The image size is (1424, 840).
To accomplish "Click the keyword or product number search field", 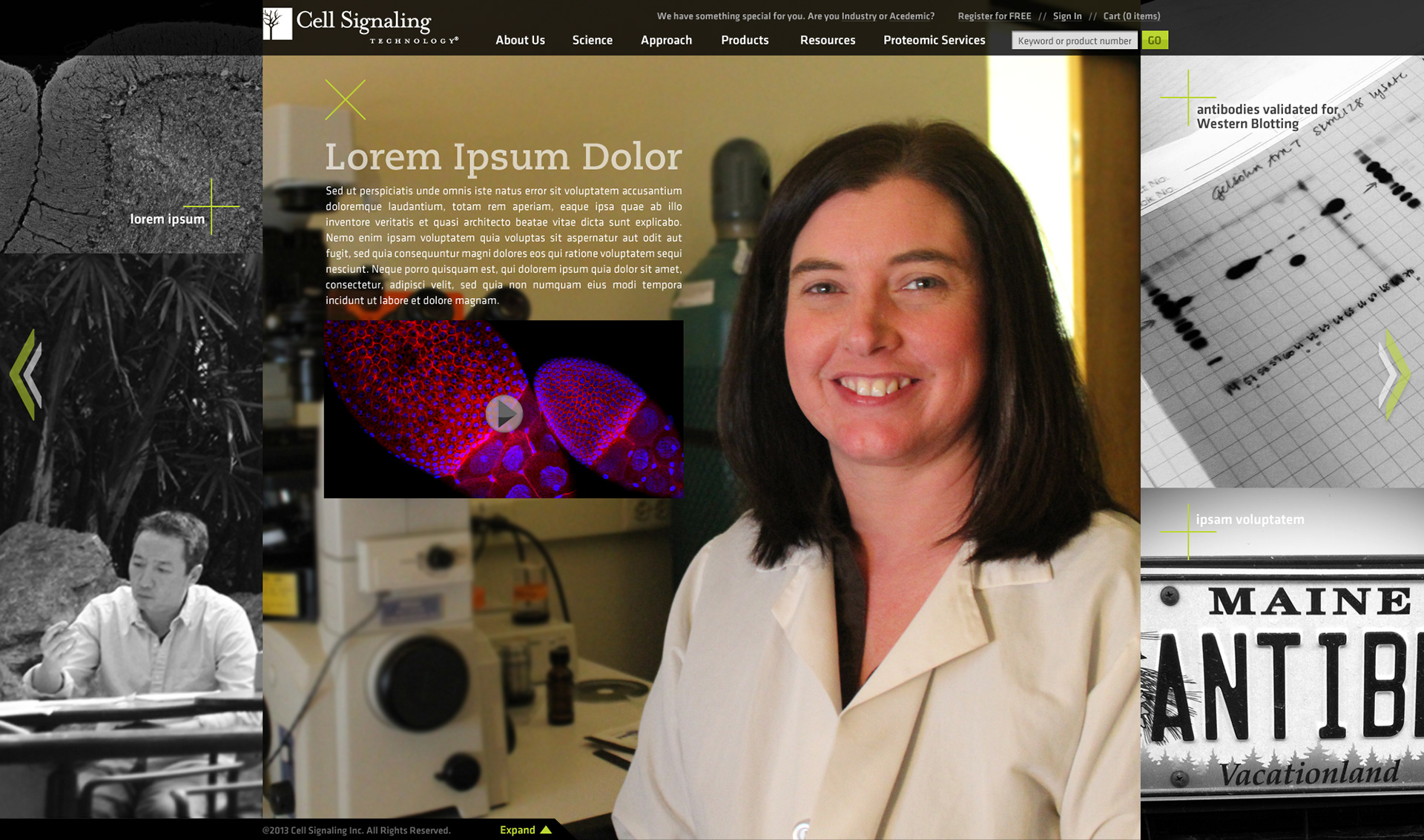I will click(1074, 41).
